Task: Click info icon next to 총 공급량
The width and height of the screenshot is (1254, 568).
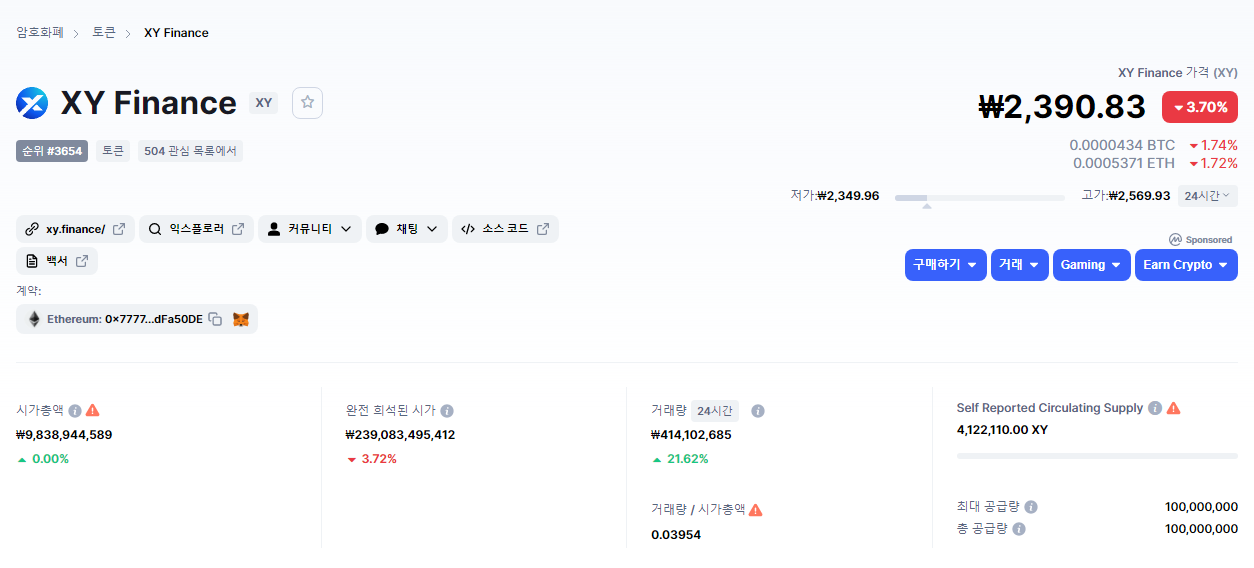Action: [1018, 529]
